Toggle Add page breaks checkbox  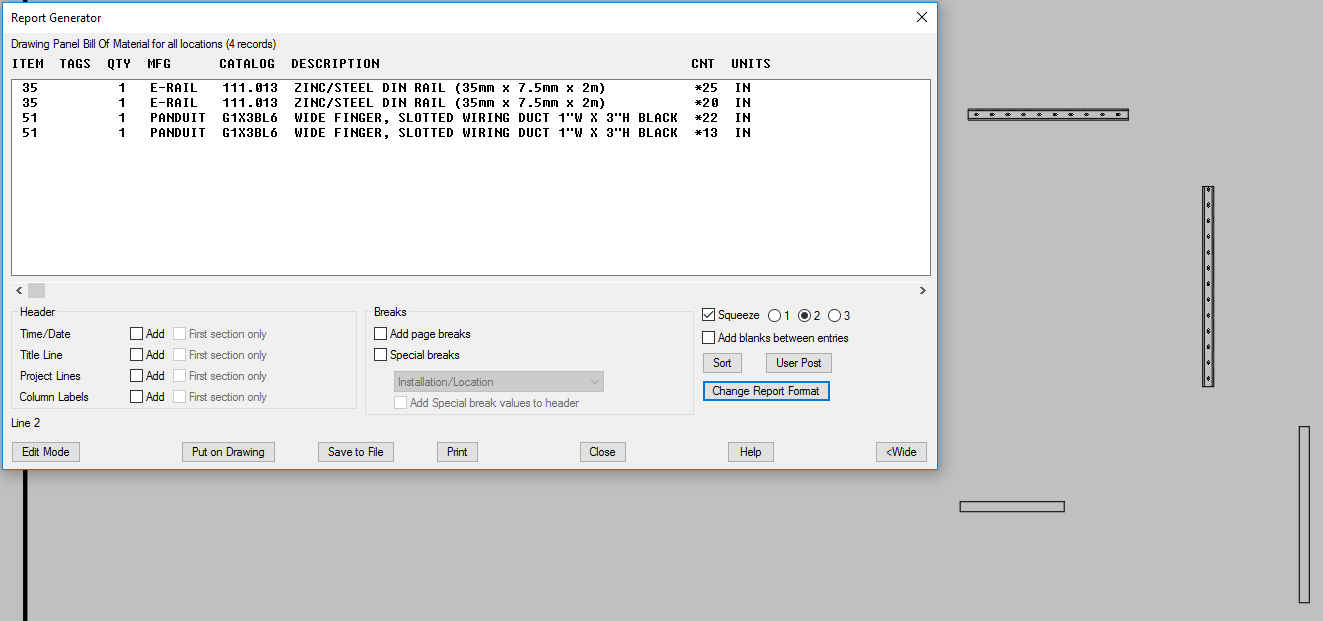click(x=380, y=334)
